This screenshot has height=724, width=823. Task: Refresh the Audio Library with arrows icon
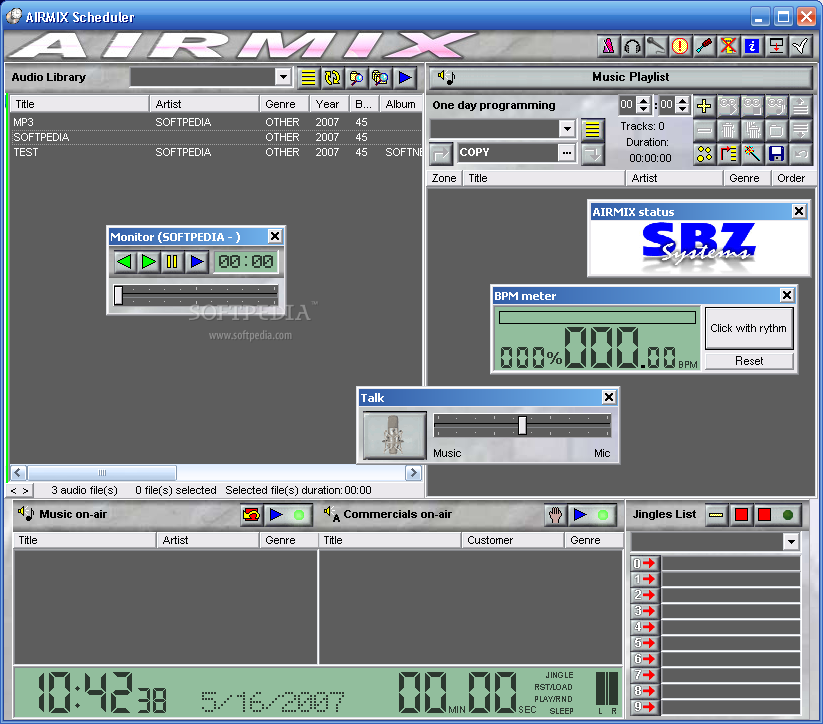click(332, 78)
